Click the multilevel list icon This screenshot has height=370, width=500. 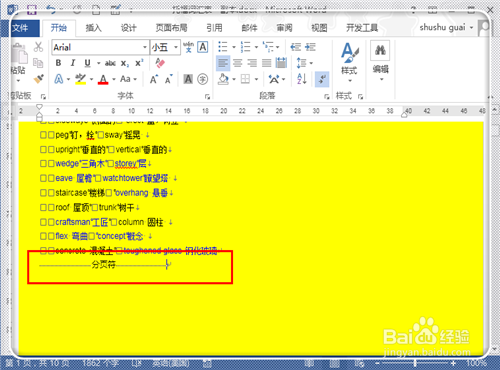(x=268, y=47)
